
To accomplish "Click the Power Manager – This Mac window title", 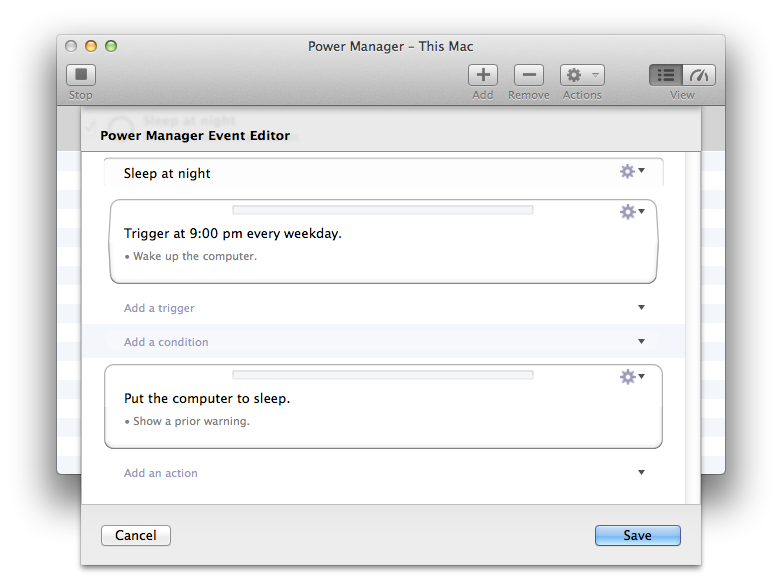I will [x=391, y=46].
